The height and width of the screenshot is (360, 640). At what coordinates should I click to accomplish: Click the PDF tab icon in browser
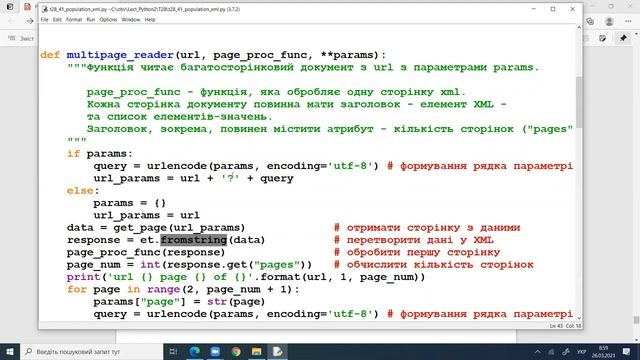pyautogui.click(x=27, y=7)
